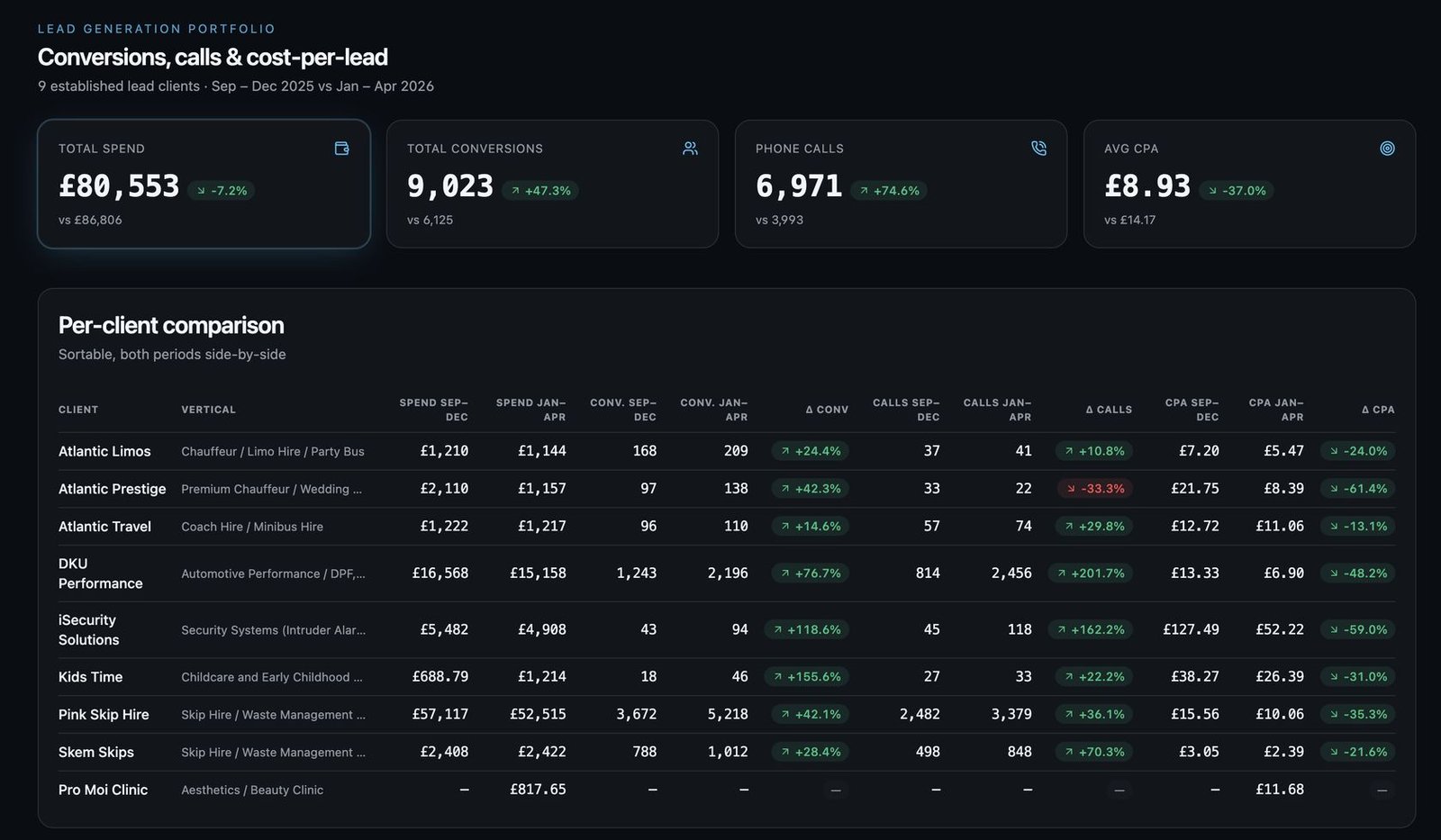Click the -37.0% CPA change badge
Screen dimensions: 1441x840
[x=1237, y=191]
